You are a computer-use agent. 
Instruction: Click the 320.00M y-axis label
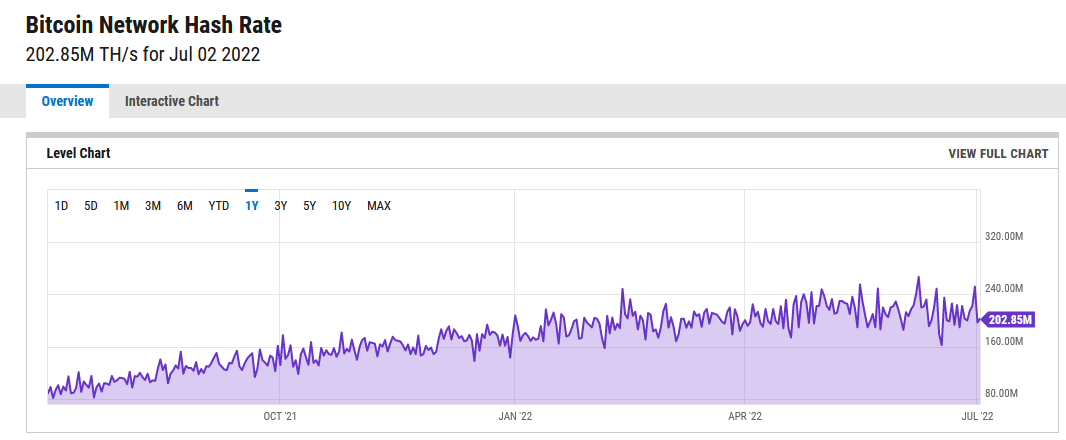point(1004,237)
